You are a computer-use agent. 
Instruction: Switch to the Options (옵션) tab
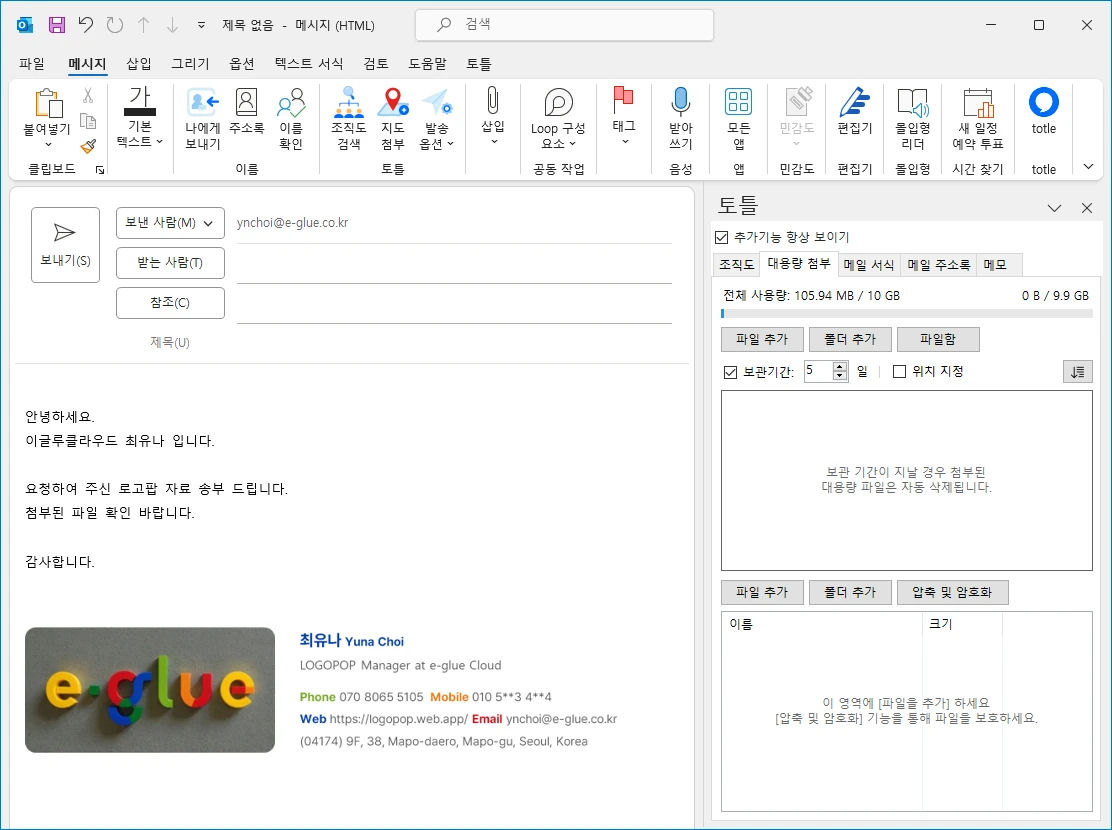[242, 64]
